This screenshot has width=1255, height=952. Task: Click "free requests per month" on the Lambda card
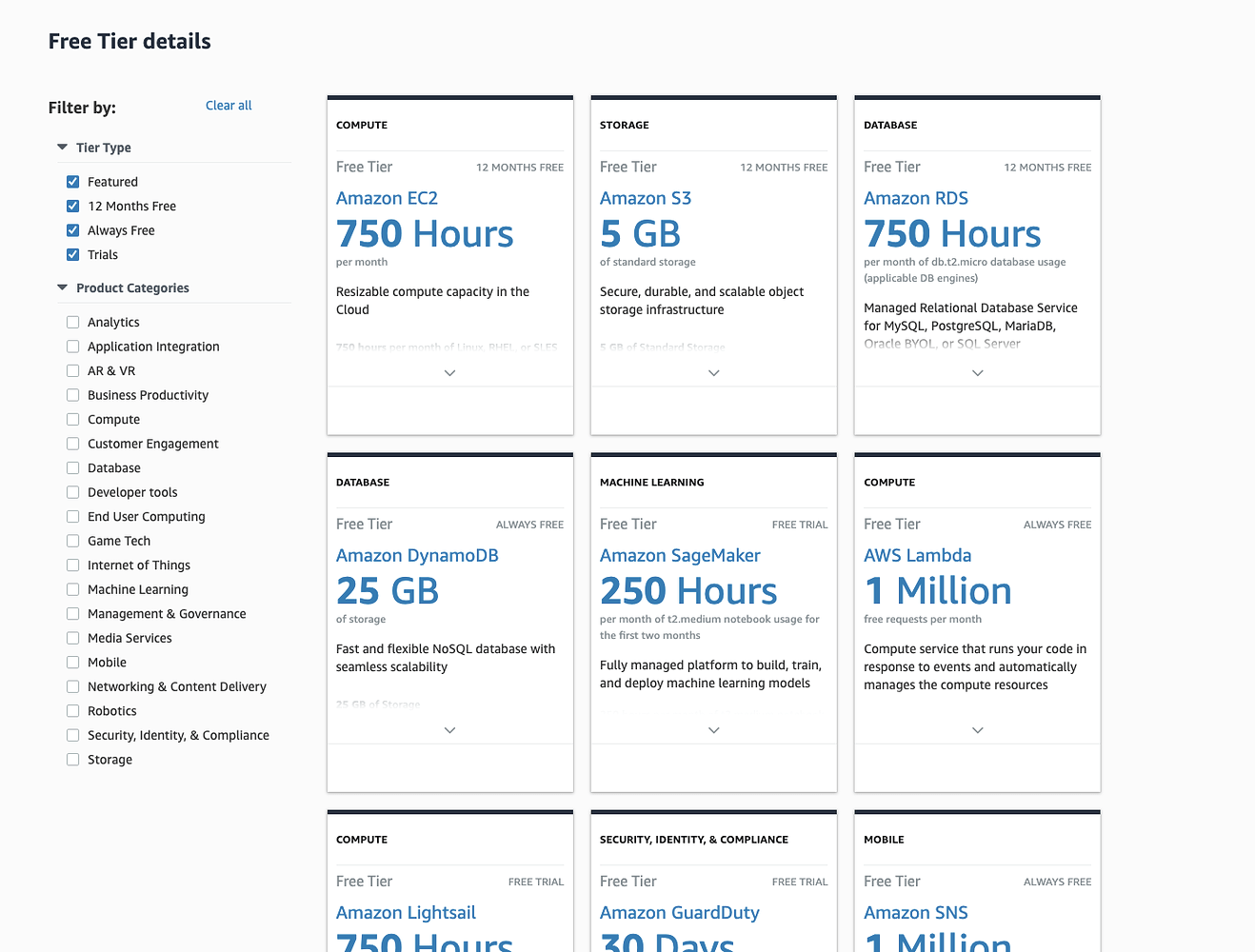(x=923, y=619)
